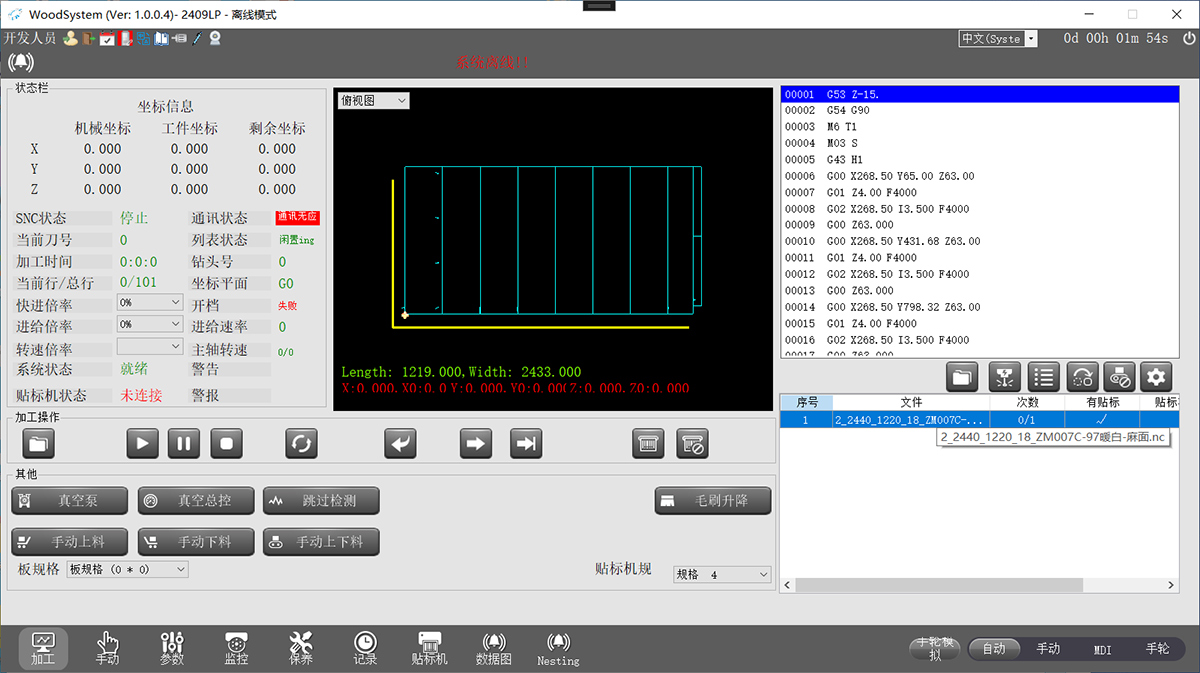Click the reset/refresh cycle icon

click(x=300, y=443)
